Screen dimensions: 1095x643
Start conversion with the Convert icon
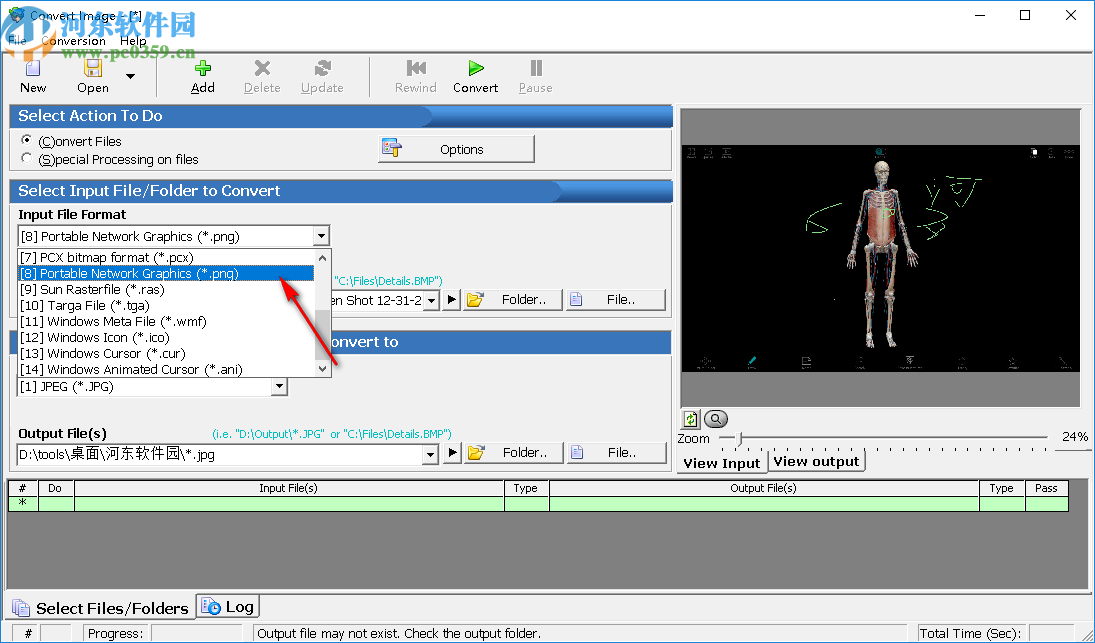(x=474, y=70)
